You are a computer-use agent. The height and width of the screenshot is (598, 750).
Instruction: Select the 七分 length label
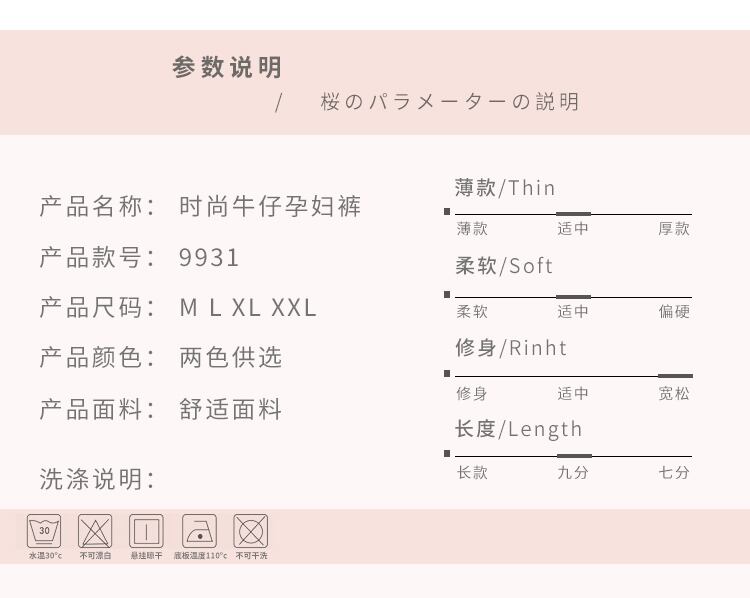(x=674, y=473)
